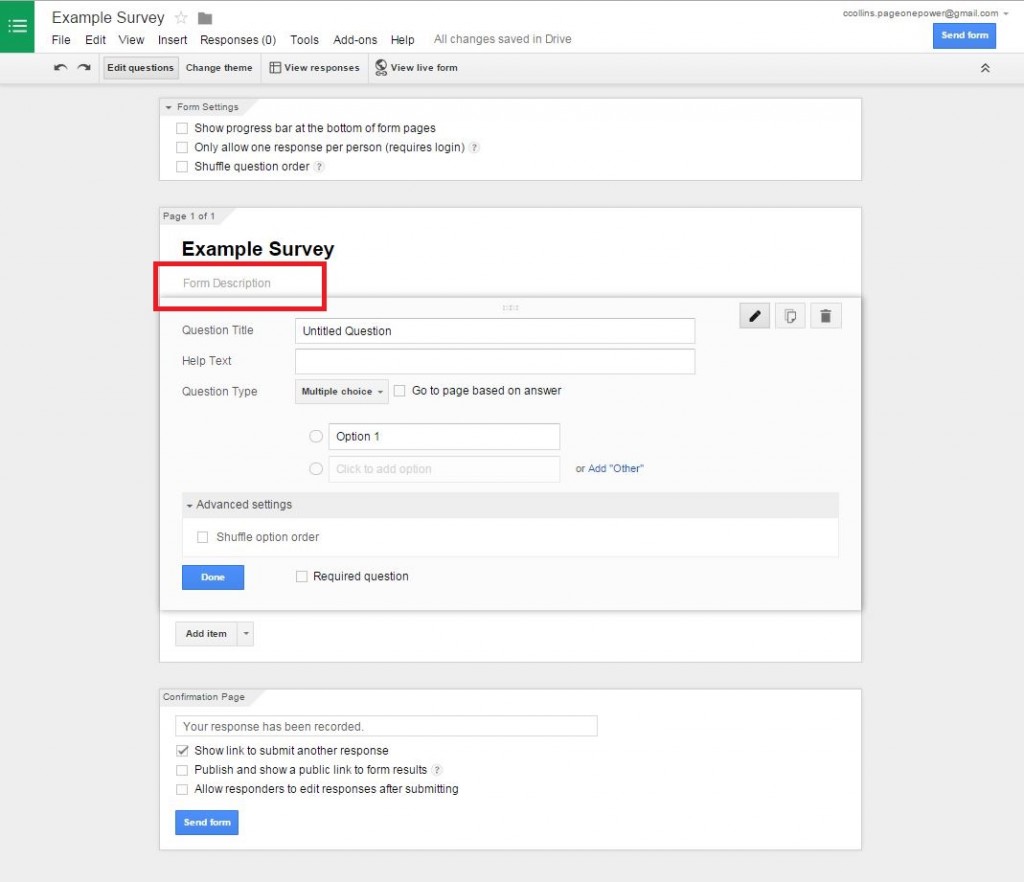The image size is (1024, 882).
Task: Click the move to folder icon
Action: pyautogui.click(x=206, y=17)
